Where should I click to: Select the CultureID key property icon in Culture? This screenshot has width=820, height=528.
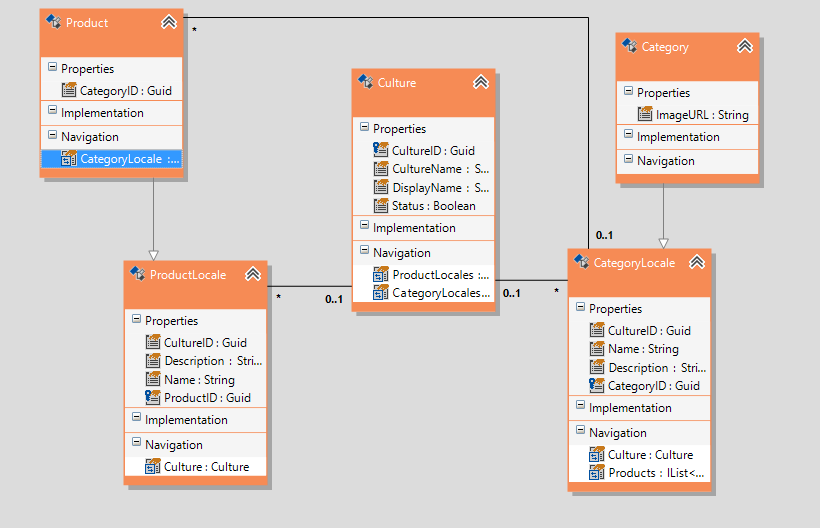point(381,150)
